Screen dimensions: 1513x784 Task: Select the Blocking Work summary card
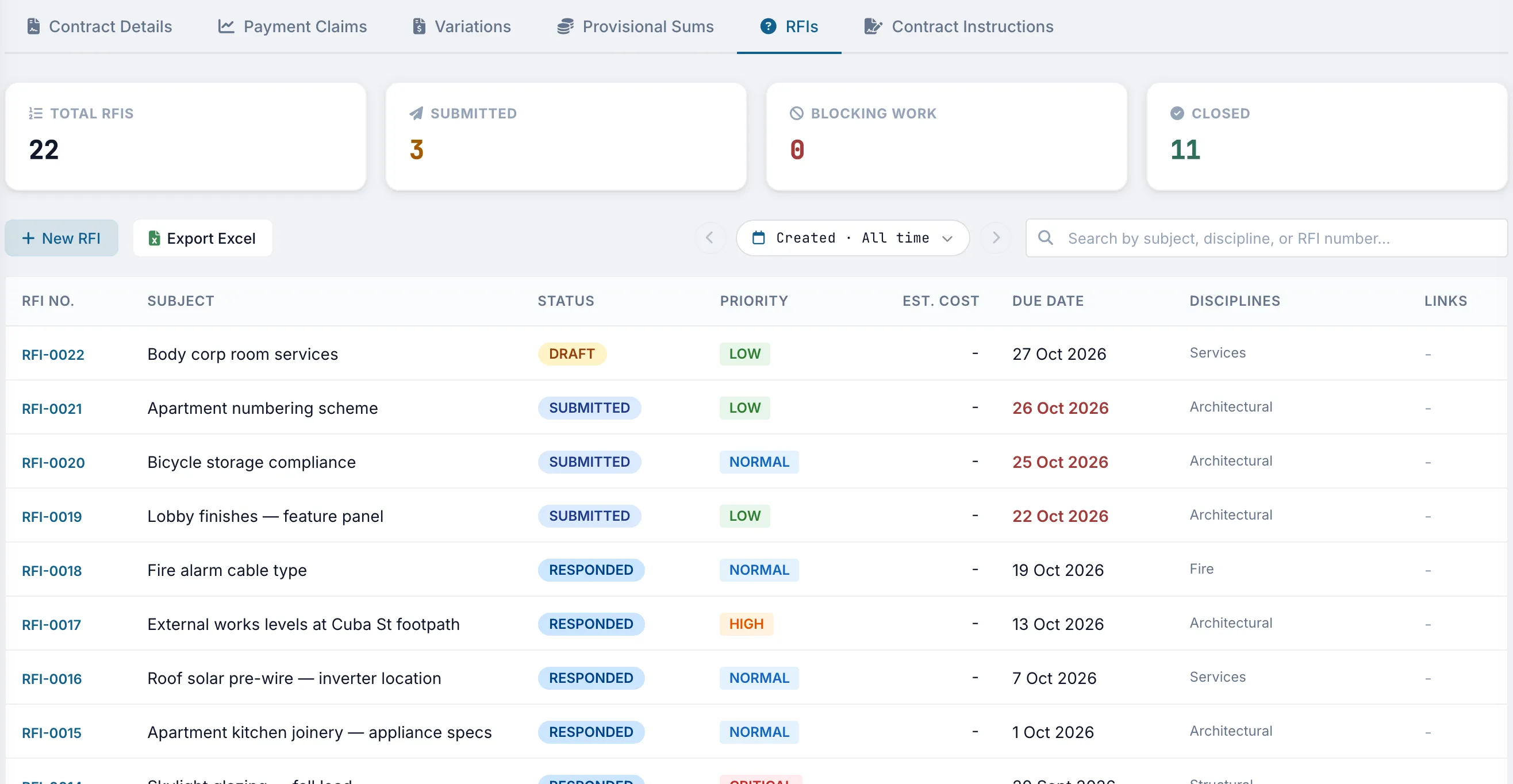947,136
